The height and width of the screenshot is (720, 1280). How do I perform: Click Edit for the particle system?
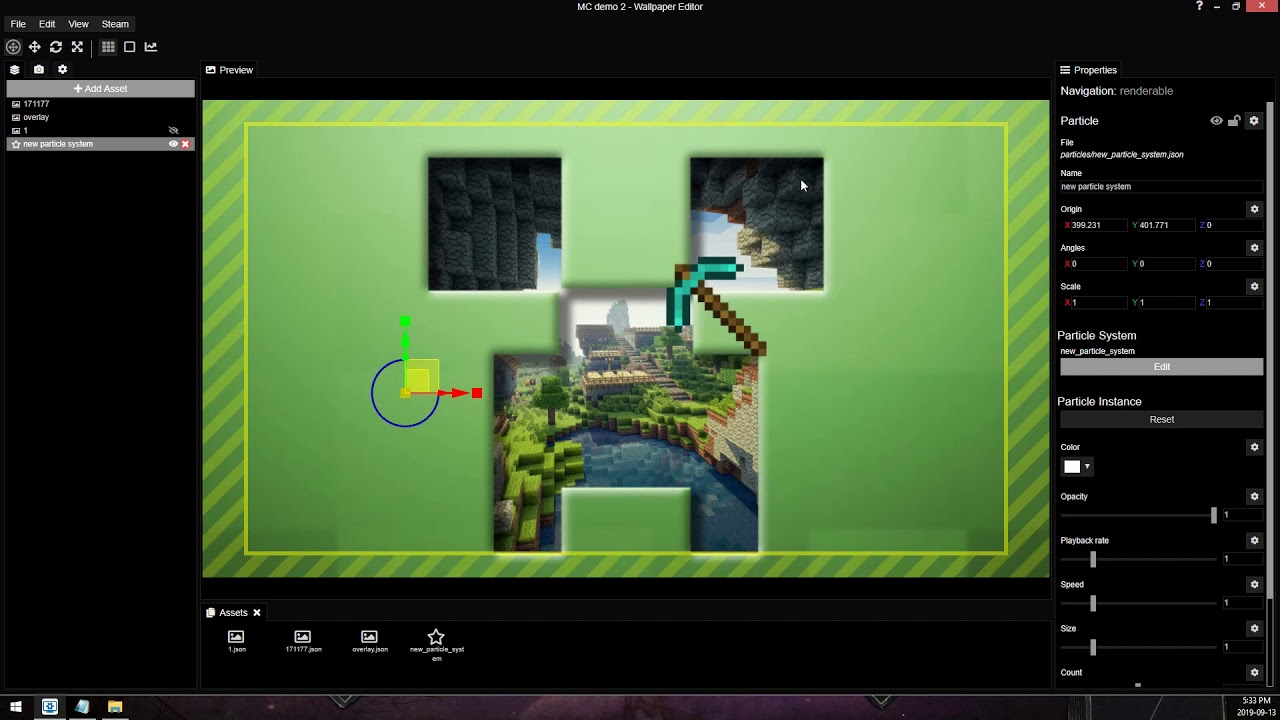click(x=1161, y=367)
